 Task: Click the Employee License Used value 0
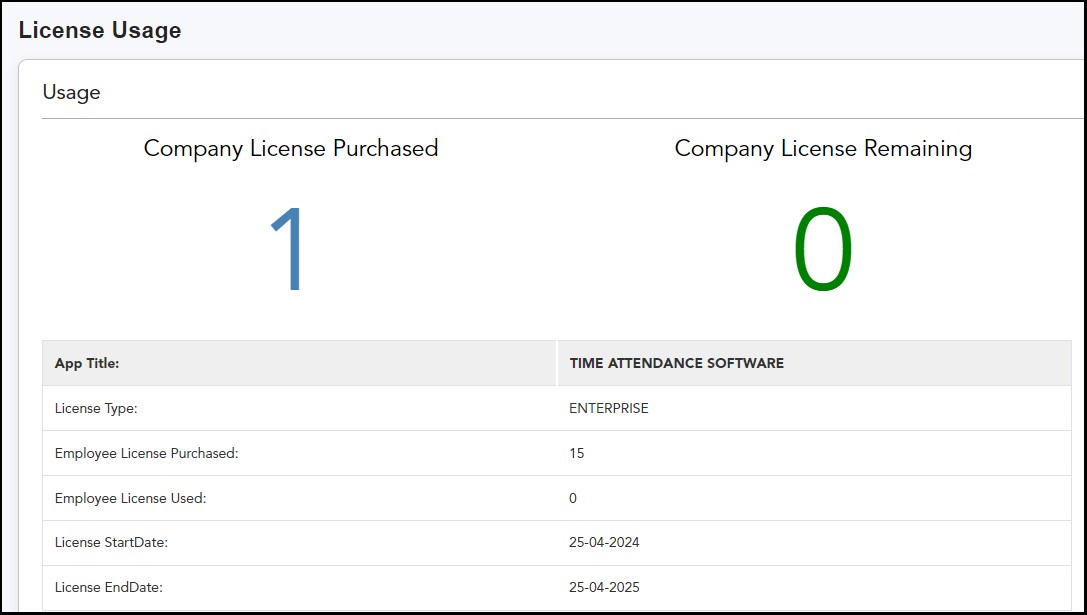[573, 498]
